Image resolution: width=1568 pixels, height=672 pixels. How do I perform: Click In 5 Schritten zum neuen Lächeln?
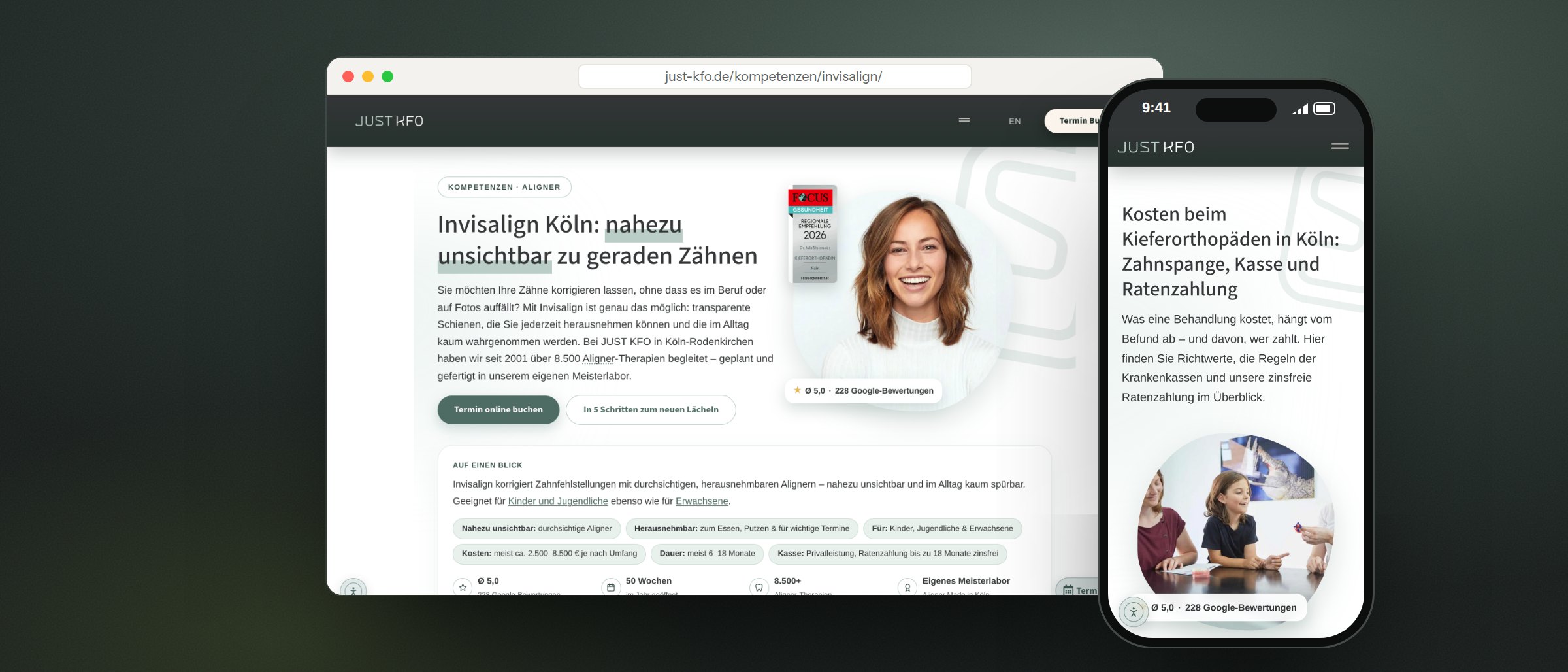coord(651,410)
